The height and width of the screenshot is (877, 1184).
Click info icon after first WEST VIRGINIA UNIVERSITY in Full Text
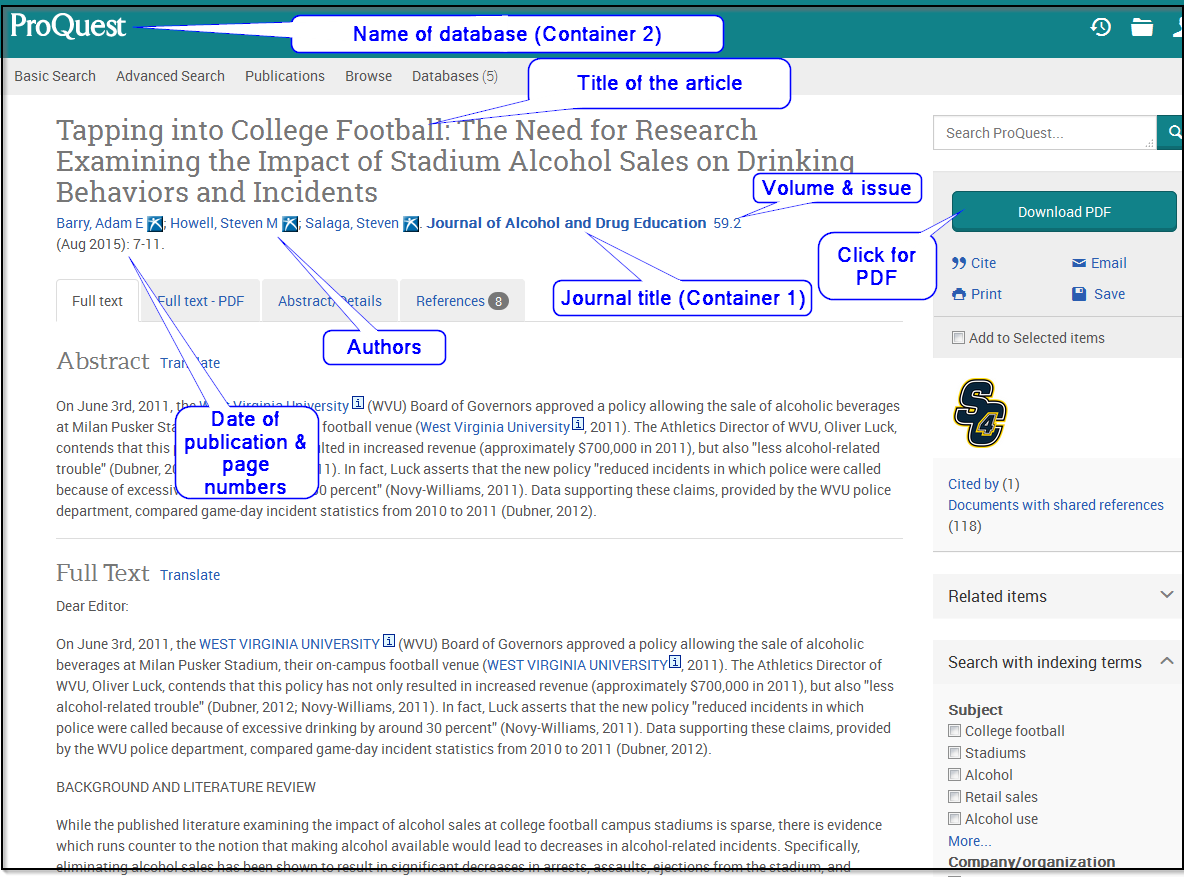pyautogui.click(x=389, y=641)
